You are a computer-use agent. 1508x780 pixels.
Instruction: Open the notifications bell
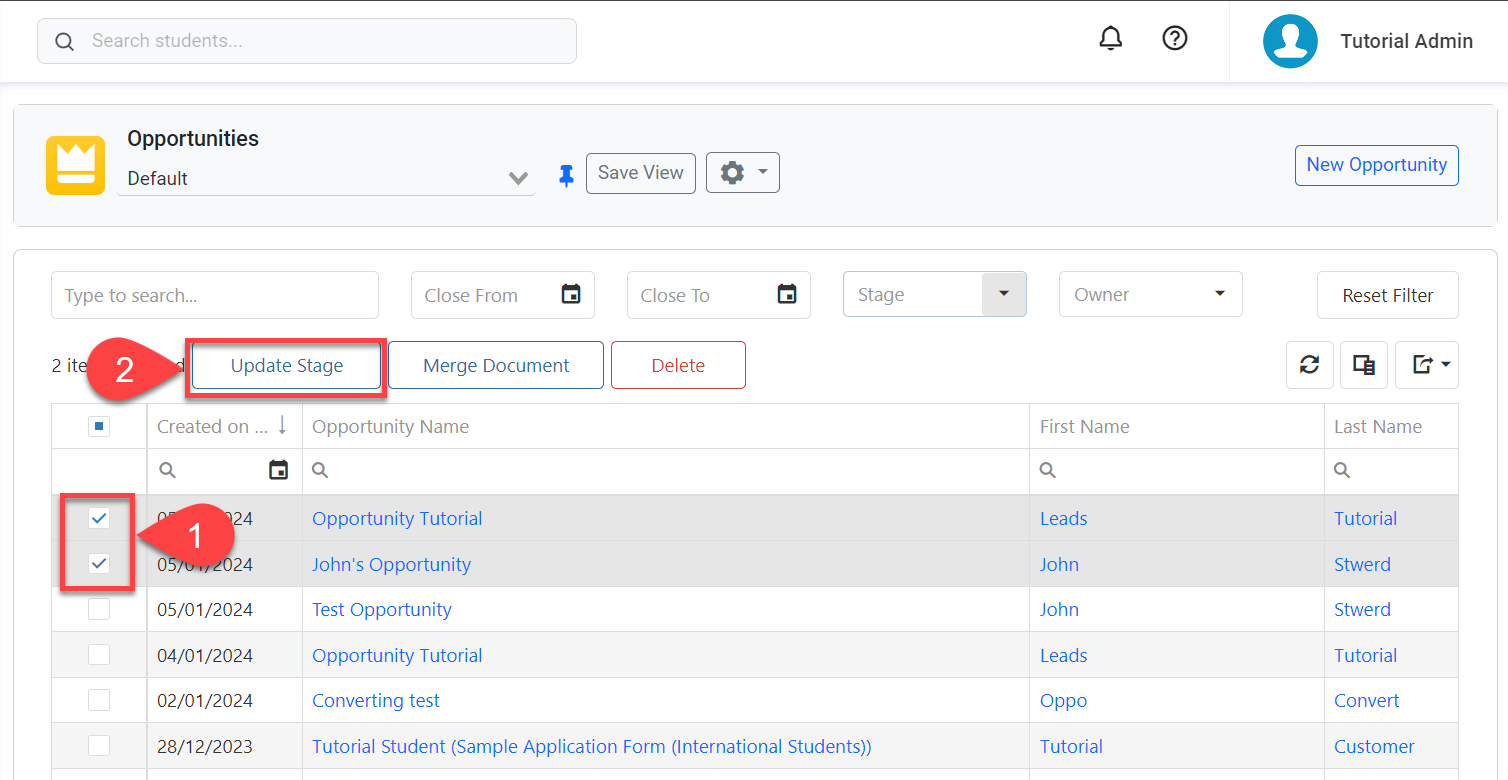click(1110, 39)
